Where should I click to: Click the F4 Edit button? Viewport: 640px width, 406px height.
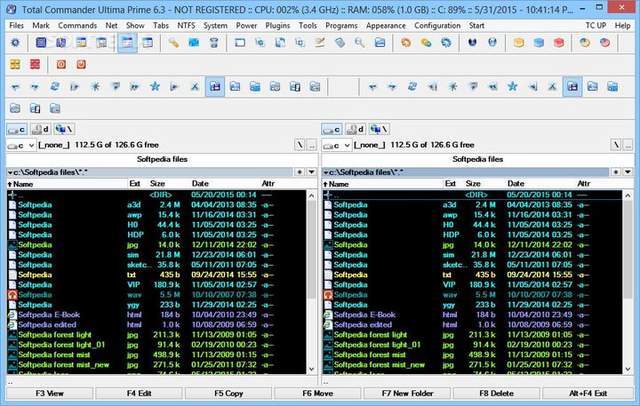pyautogui.click(x=139, y=393)
